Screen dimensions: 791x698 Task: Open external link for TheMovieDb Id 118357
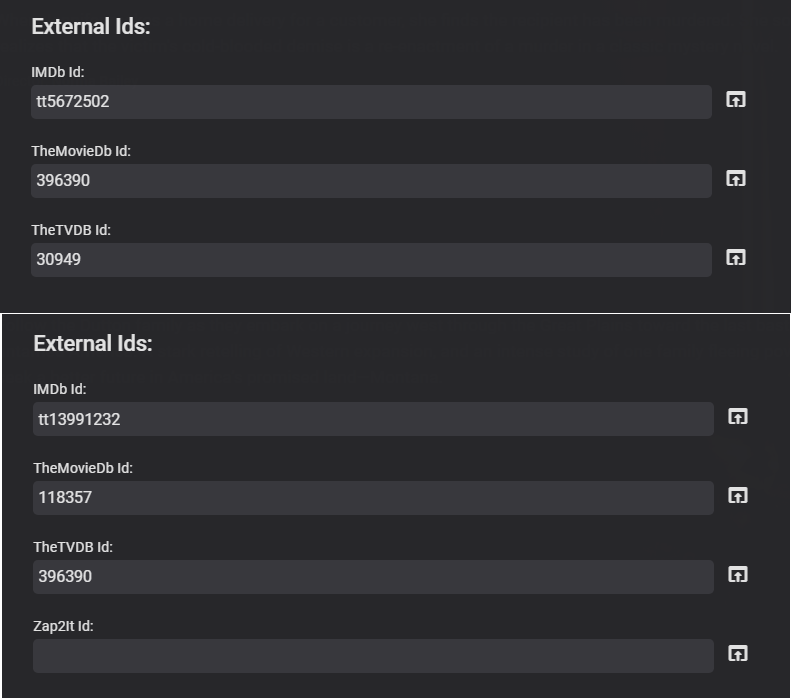[738, 496]
